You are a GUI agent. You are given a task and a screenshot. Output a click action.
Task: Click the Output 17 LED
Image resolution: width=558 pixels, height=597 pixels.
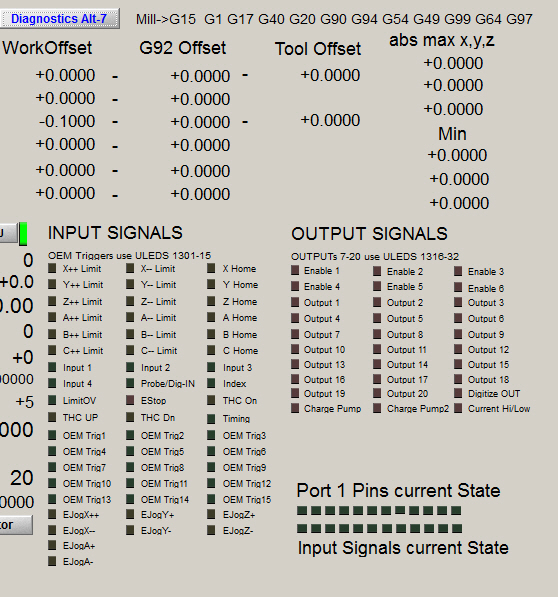(377, 379)
